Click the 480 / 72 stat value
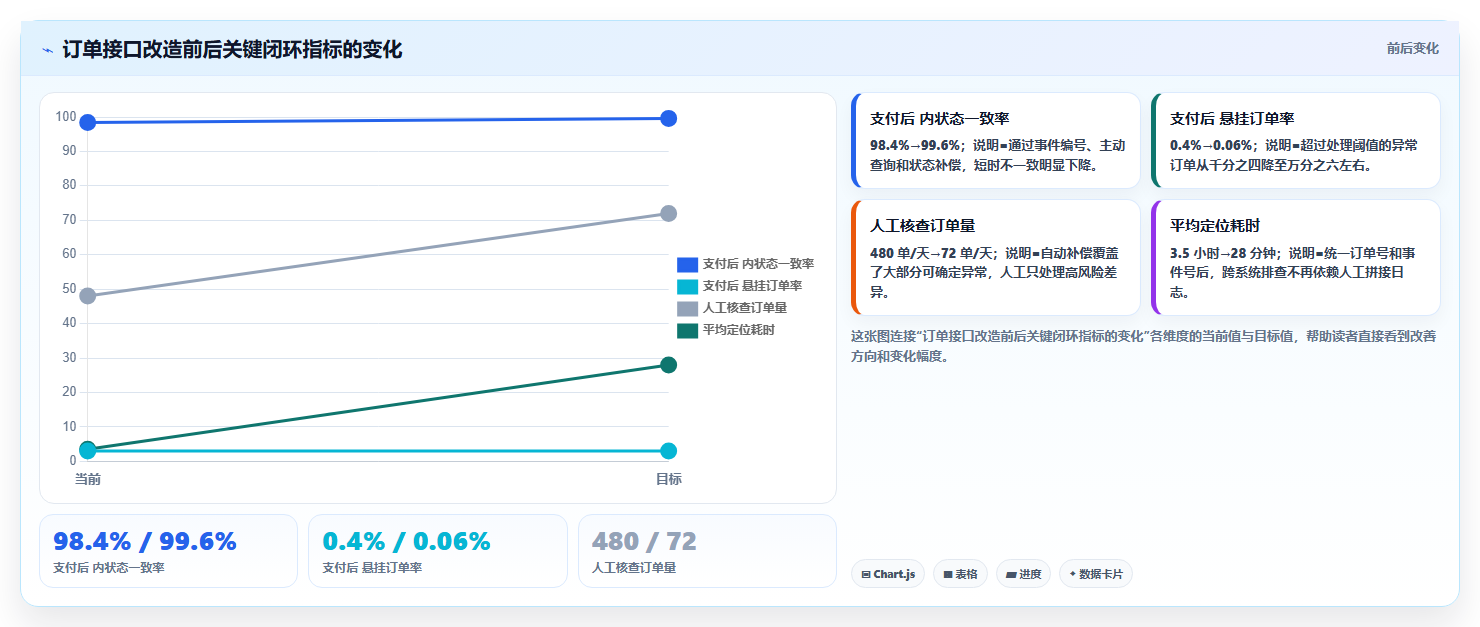 tap(644, 541)
